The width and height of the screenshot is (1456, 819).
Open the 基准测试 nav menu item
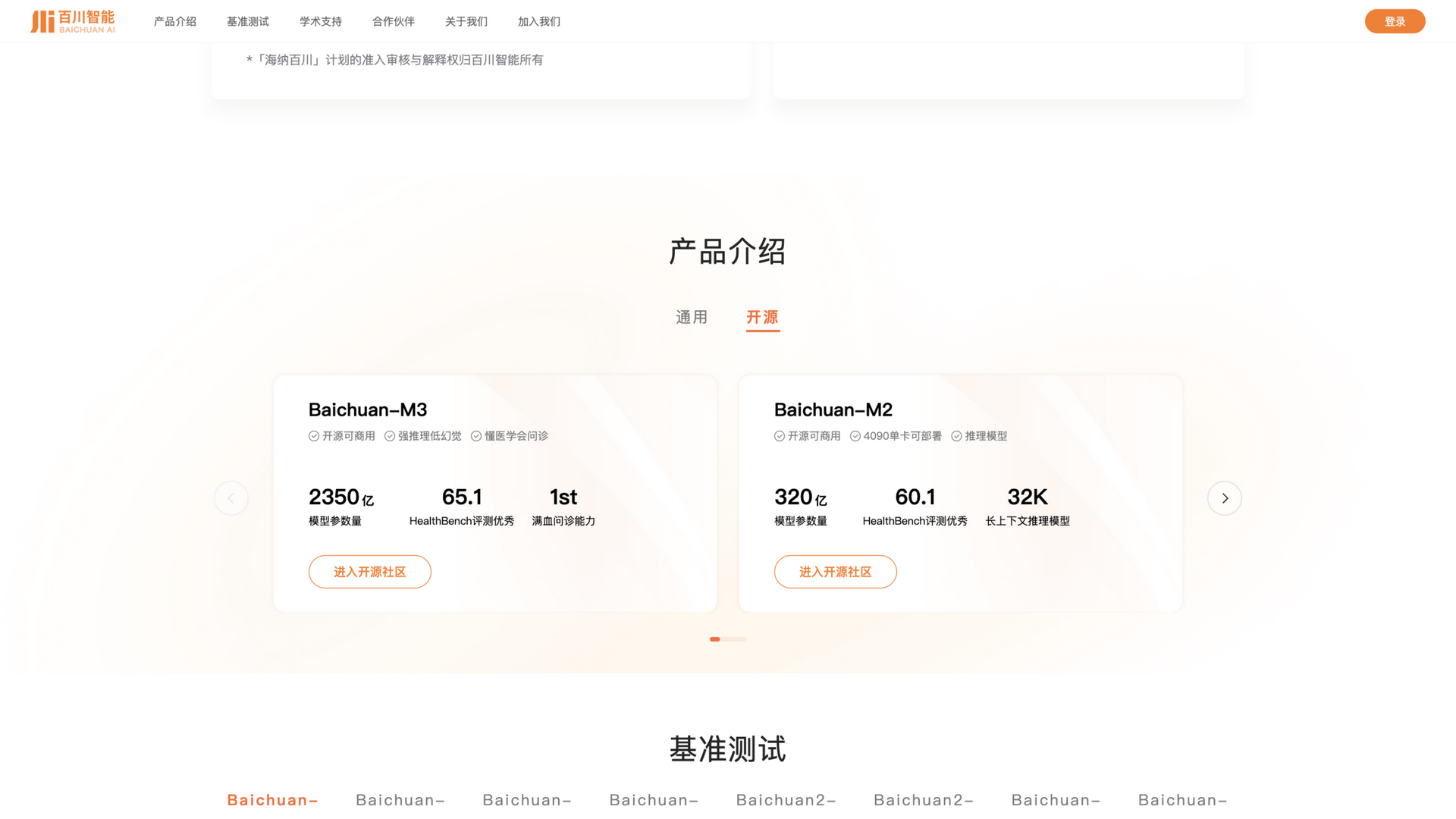point(248,21)
